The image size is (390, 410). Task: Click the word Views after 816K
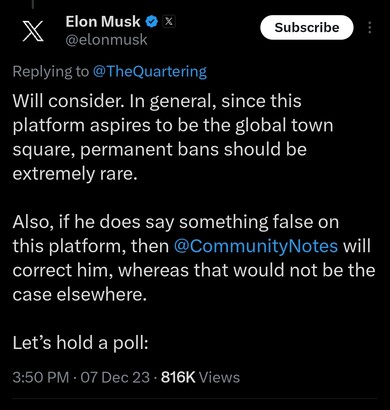click(219, 377)
